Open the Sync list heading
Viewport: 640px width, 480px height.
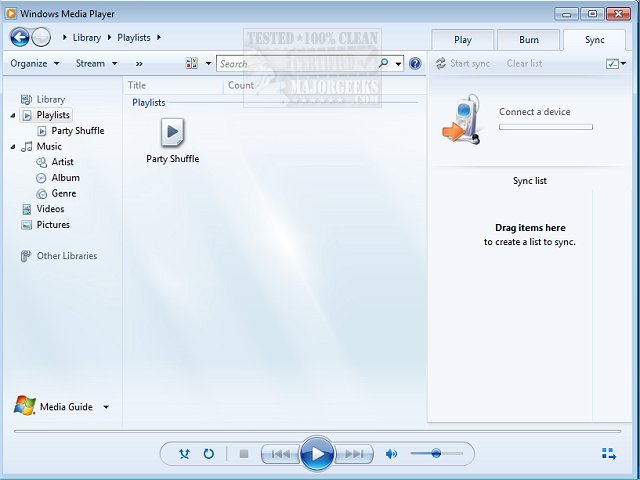tap(530, 181)
